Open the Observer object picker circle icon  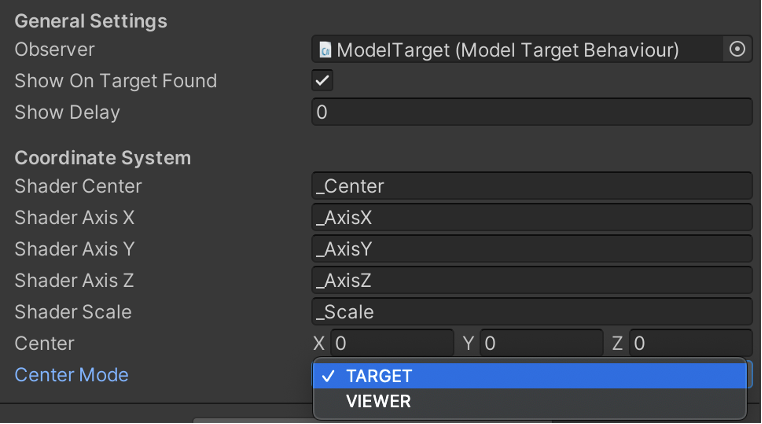(737, 49)
